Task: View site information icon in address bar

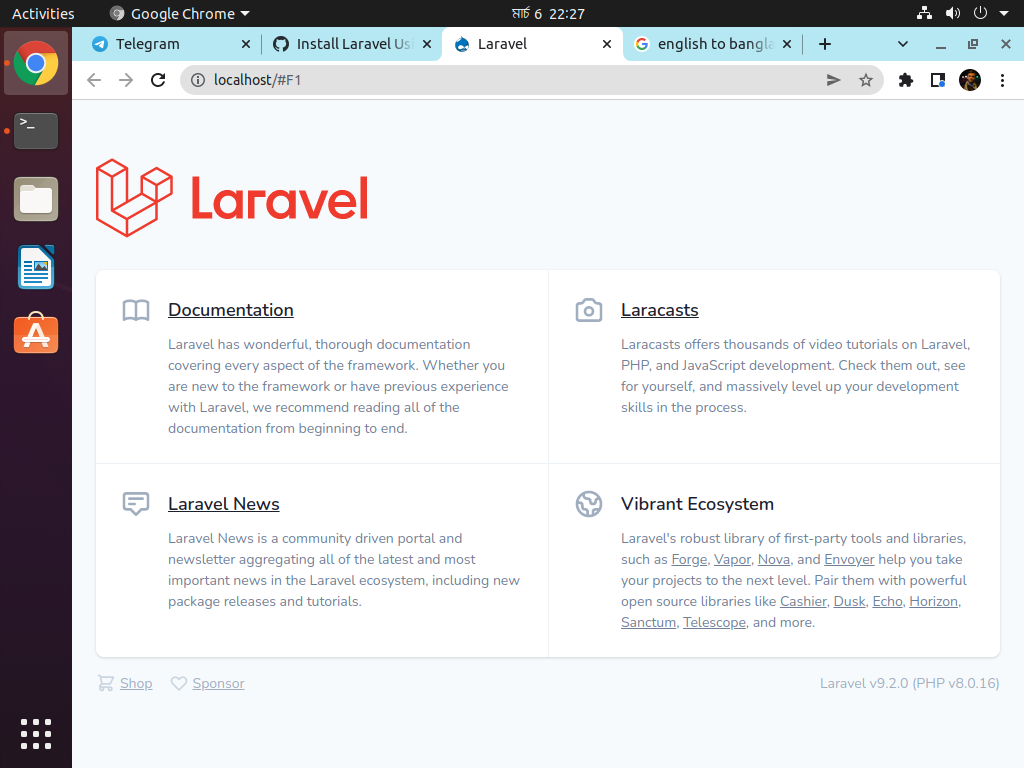Action: 197,80
